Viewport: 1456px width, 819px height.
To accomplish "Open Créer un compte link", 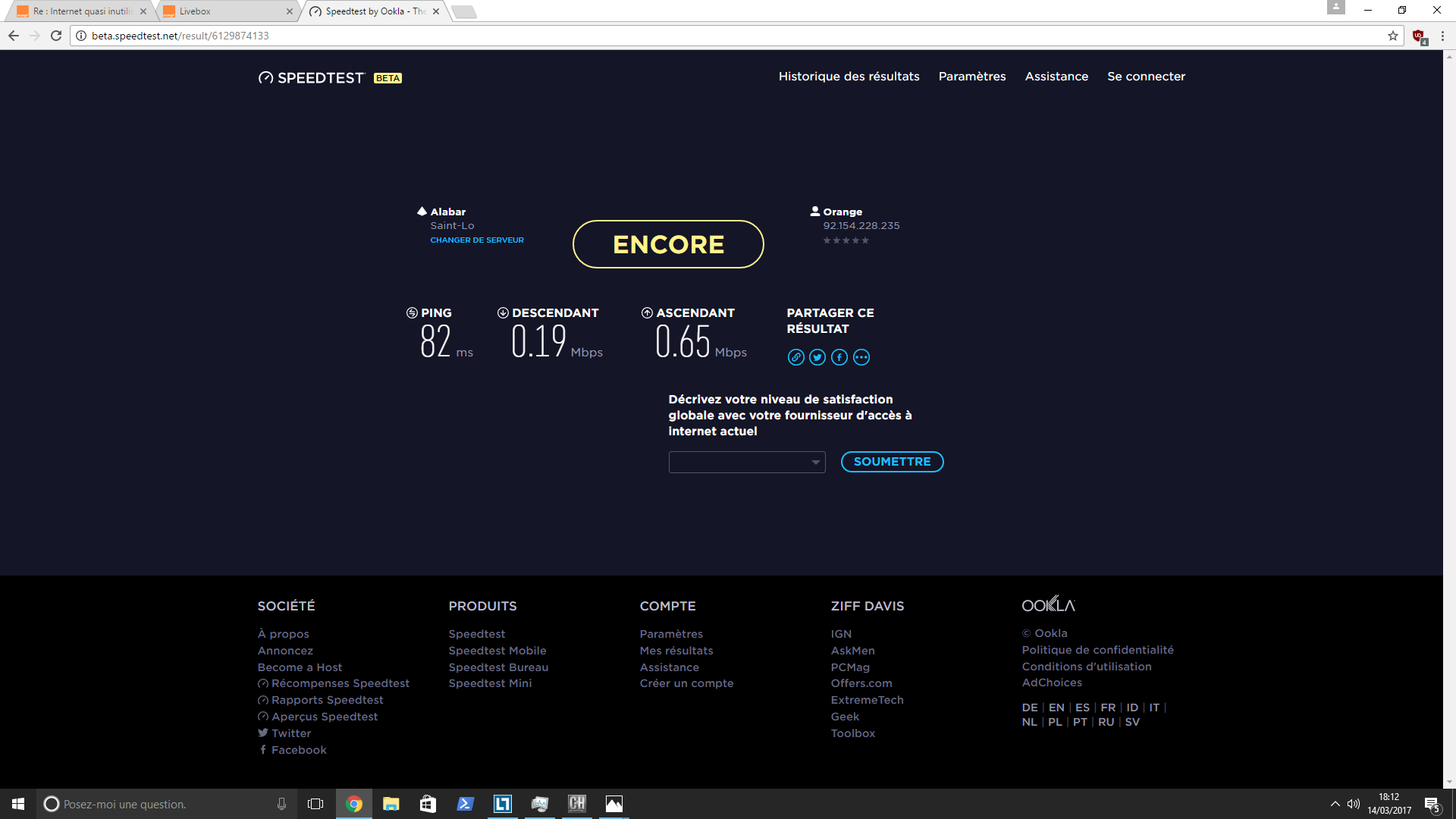I will (686, 682).
